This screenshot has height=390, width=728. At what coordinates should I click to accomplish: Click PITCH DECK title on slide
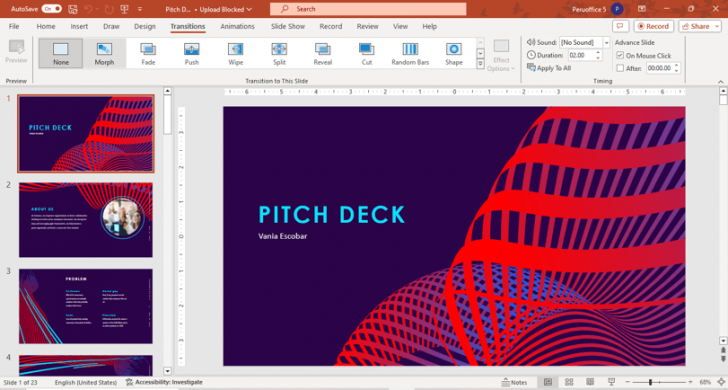(x=332, y=215)
